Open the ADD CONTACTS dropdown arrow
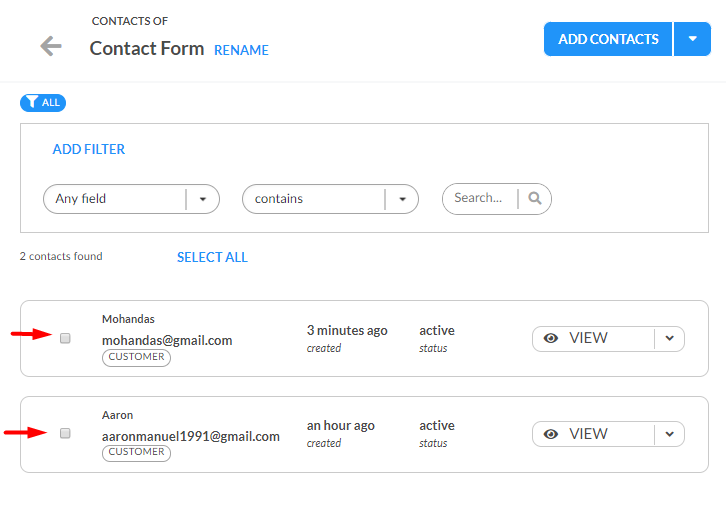The width and height of the screenshot is (726, 507). [692, 39]
